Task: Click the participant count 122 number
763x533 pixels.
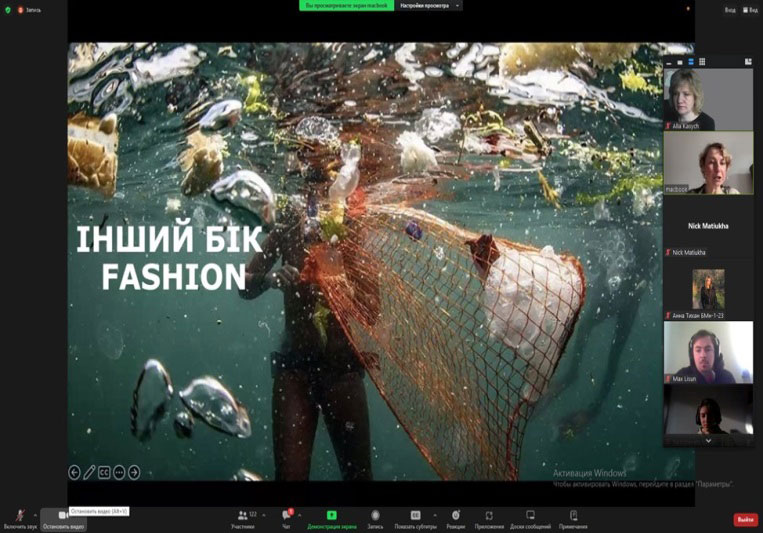Action: click(x=253, y=514)
